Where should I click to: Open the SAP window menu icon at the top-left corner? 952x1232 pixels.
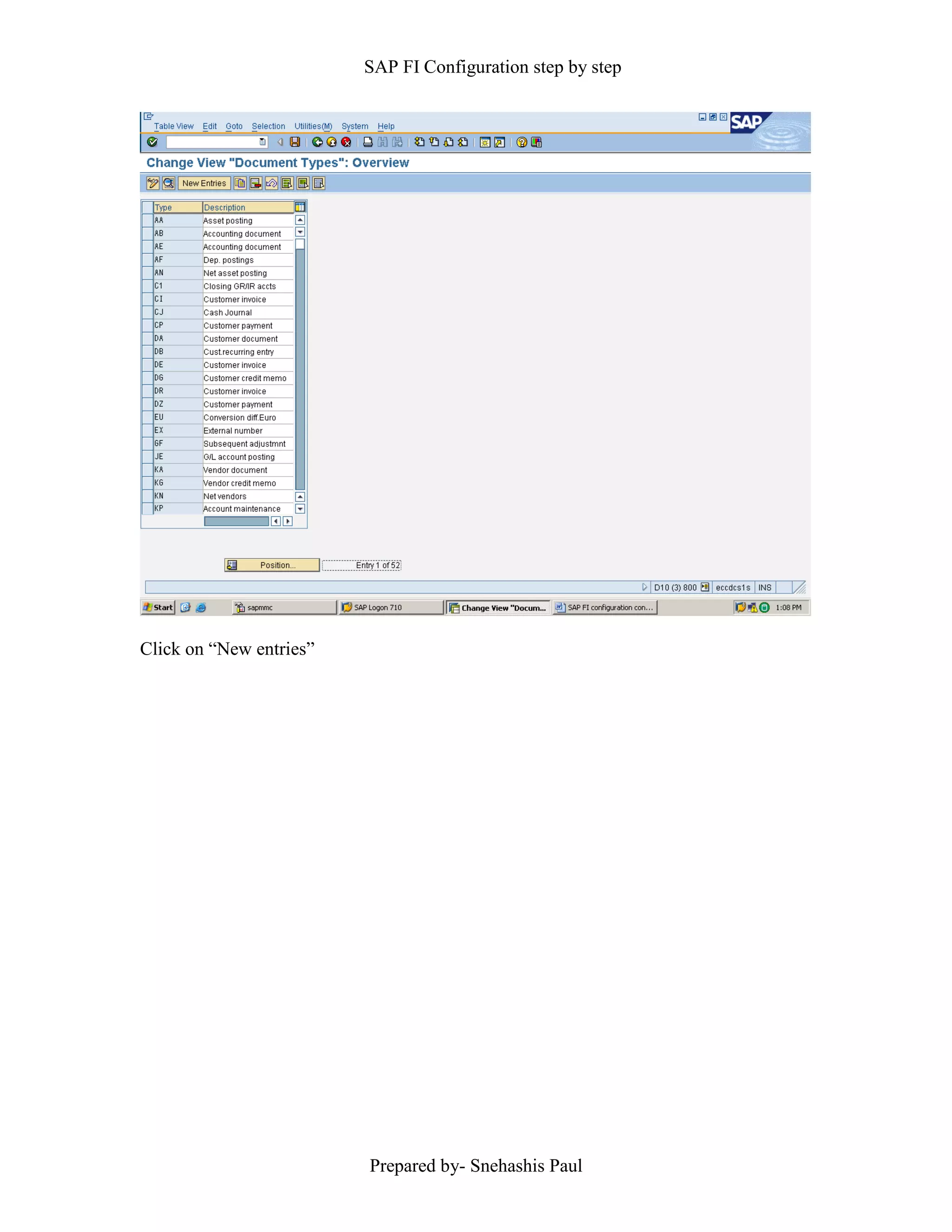(x=149, y=116)
